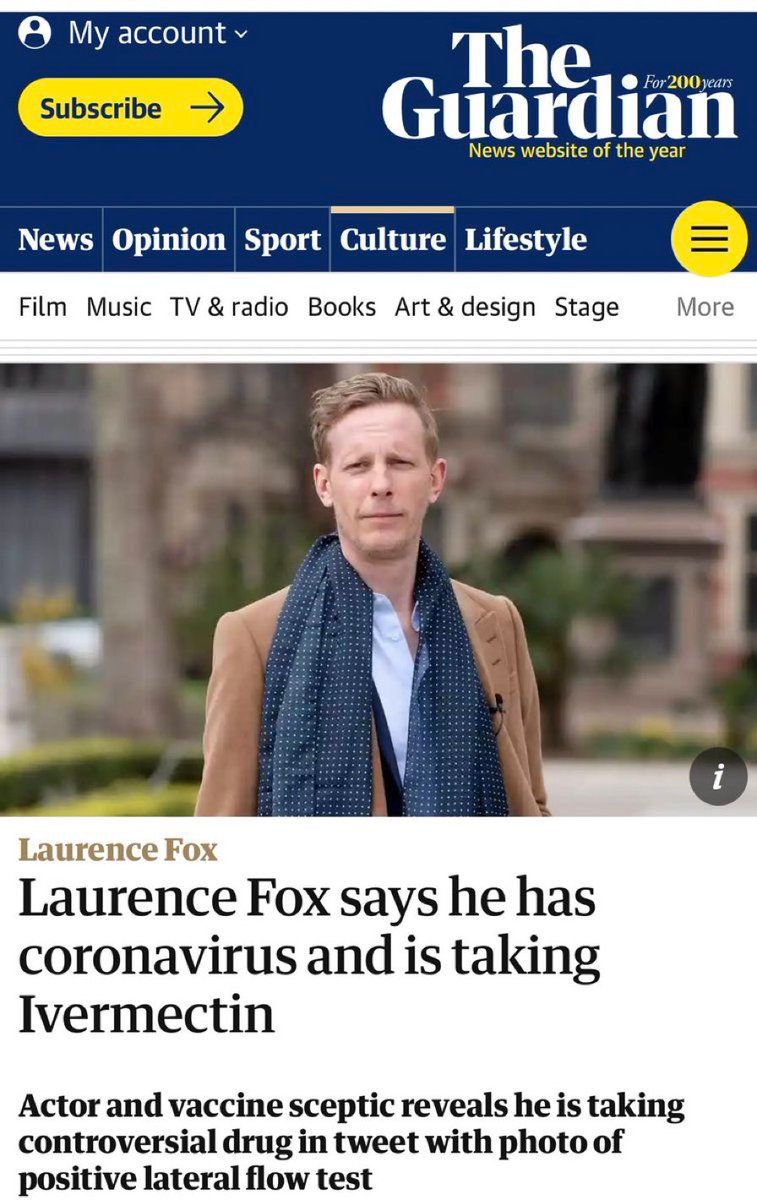Viewport: 757px width, 1200px height.
Task: Select the Culture section tab
Action: (x=393, y=240)
